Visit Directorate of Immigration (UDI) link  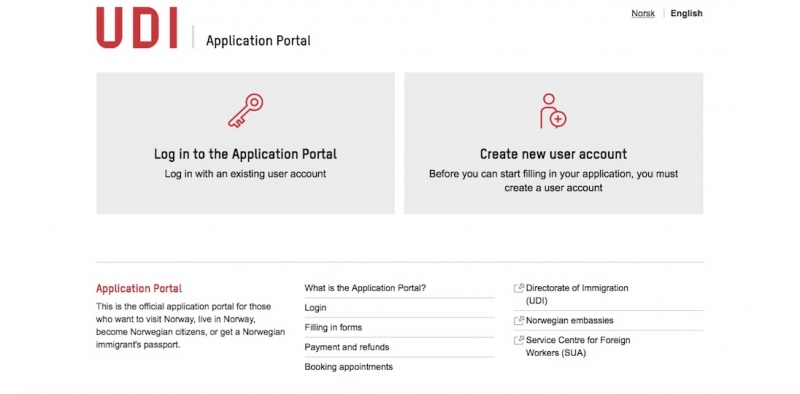click(x=577, y=294)
